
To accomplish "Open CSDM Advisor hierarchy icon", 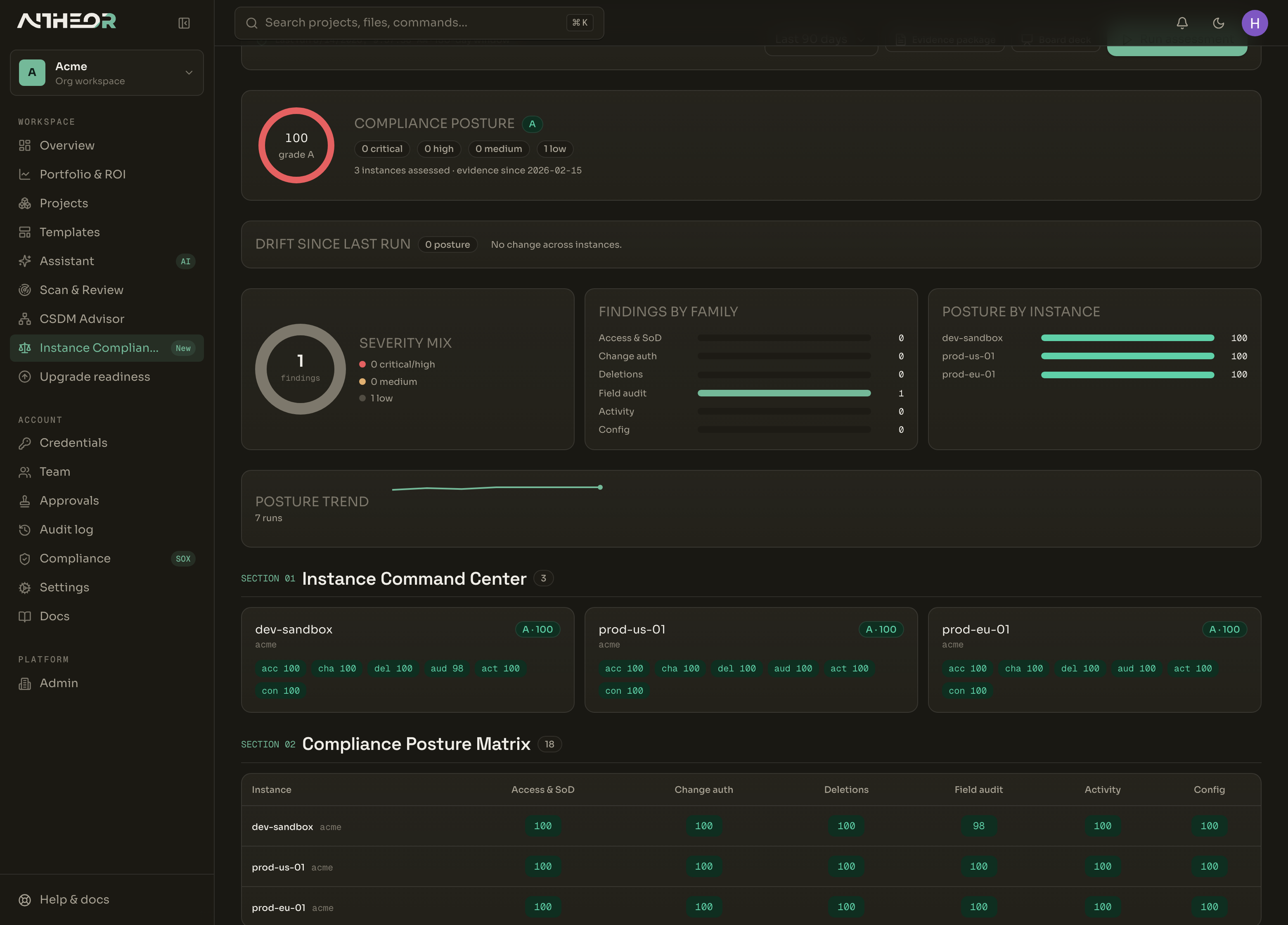I will (x=24, y=319).
